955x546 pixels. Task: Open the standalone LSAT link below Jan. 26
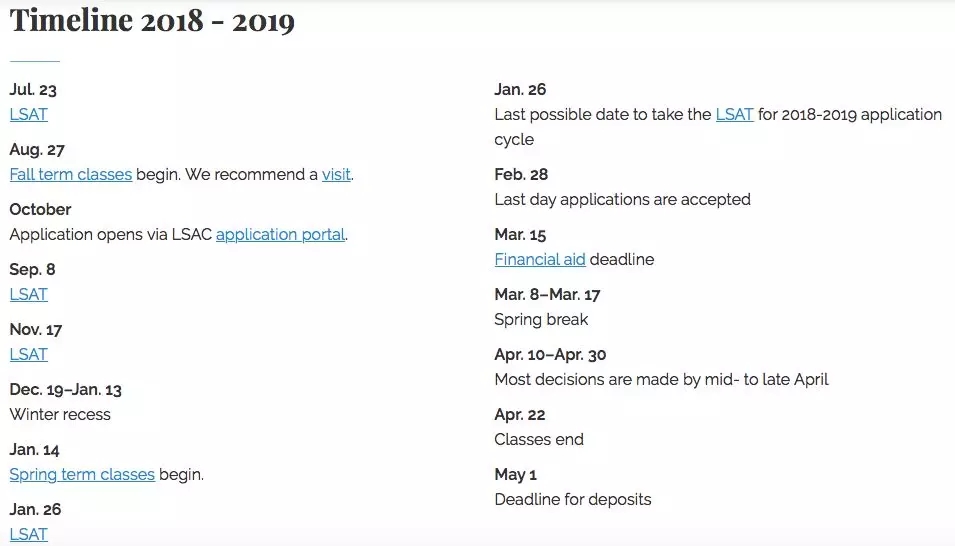click(28, 534)
